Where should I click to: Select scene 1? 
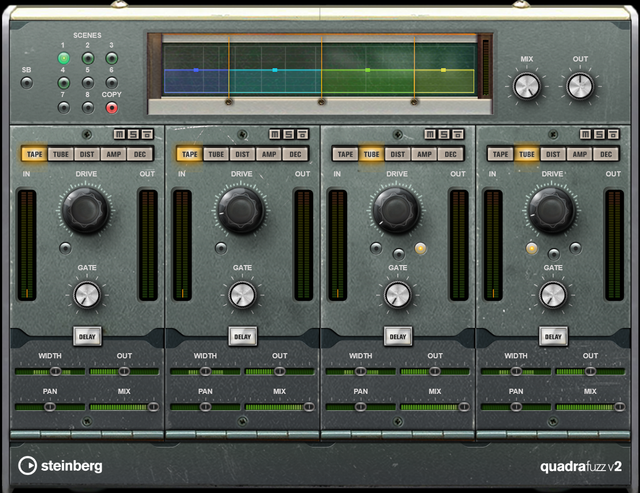point(63,58)
